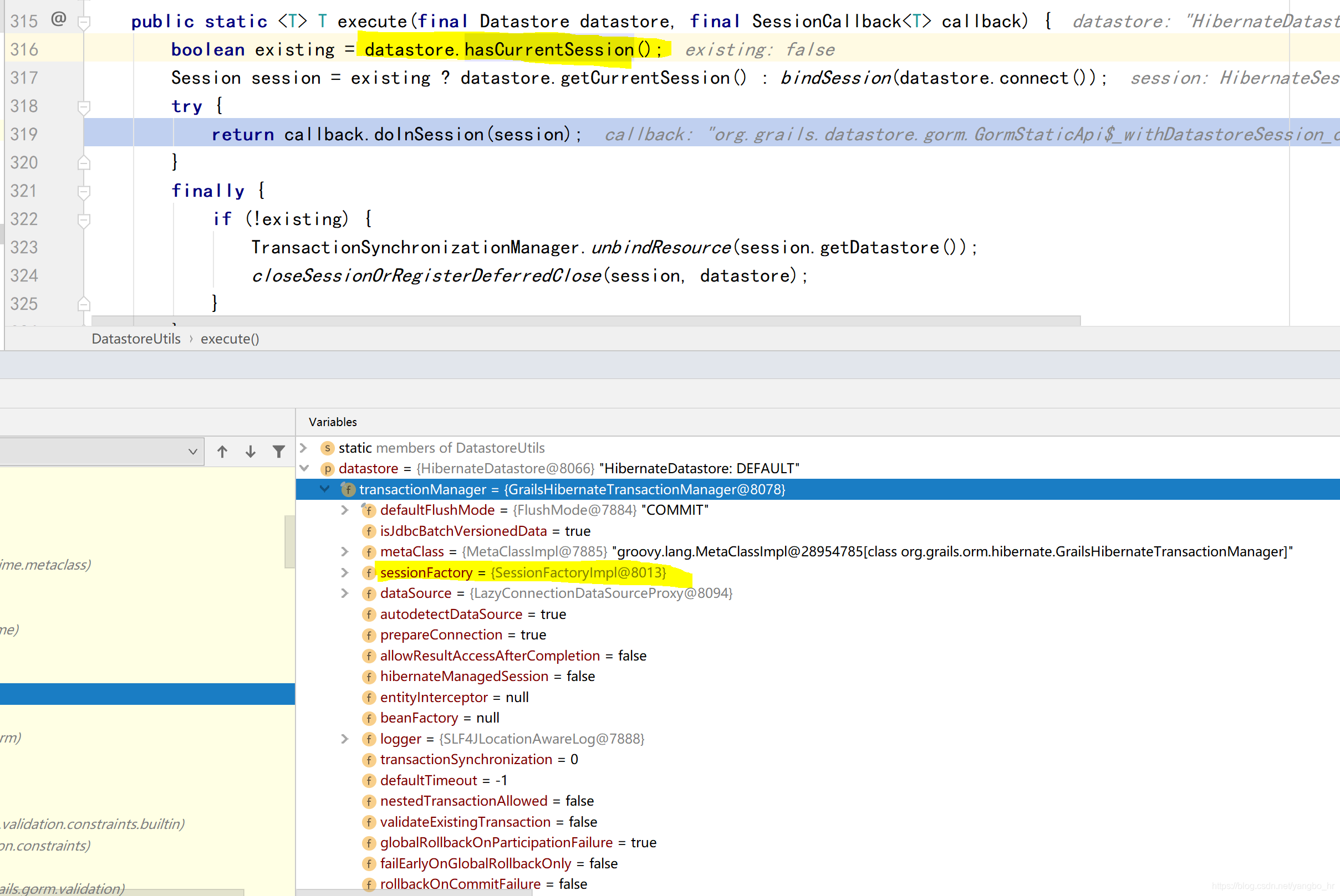This screenshot has width=1340, height=896.
Task: Click the nestedTransactionAllowed field icon
Action: [x=369, y=801]
